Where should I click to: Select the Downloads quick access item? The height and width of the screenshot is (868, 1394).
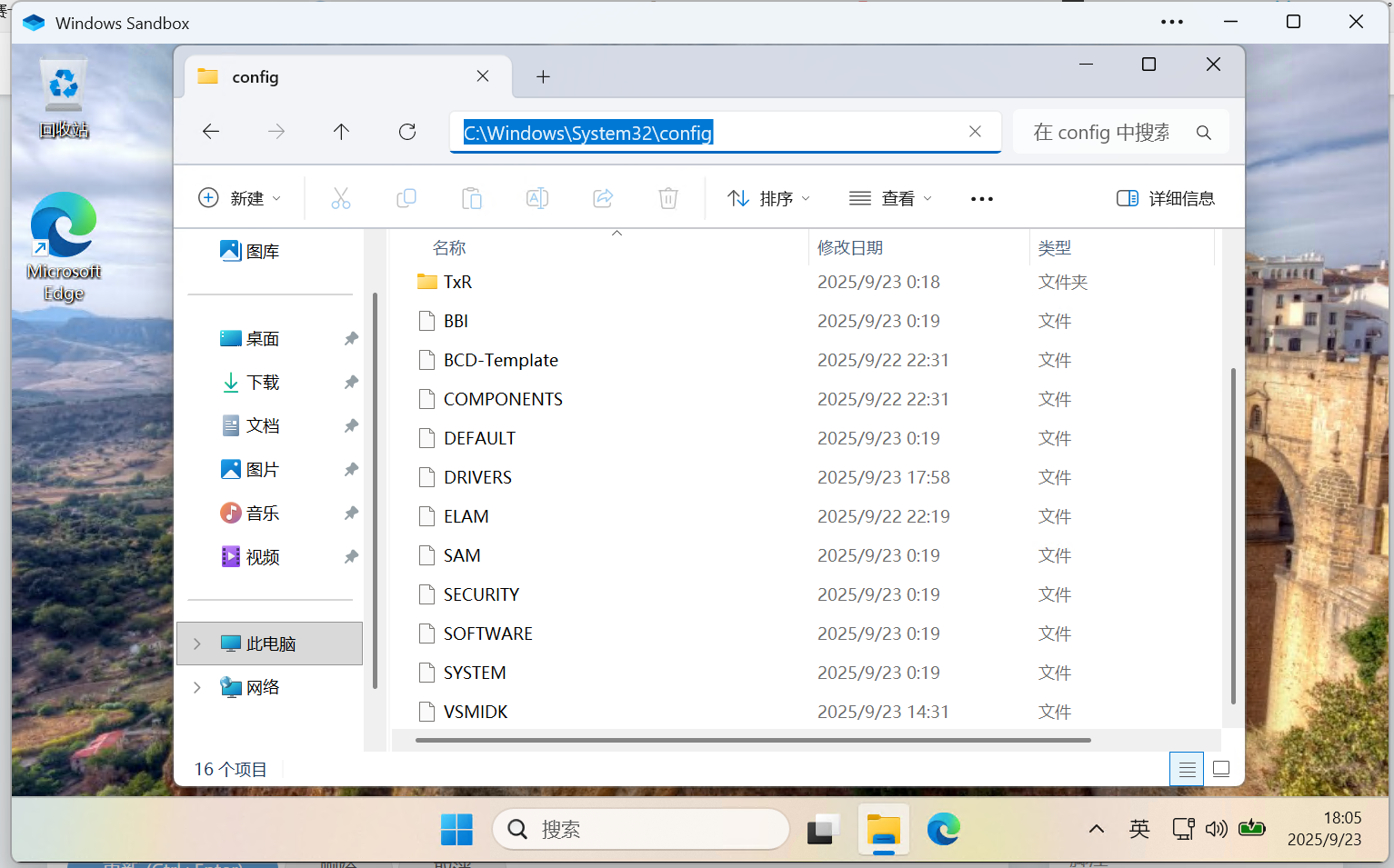pyautogui.click(x=263, y=383)
